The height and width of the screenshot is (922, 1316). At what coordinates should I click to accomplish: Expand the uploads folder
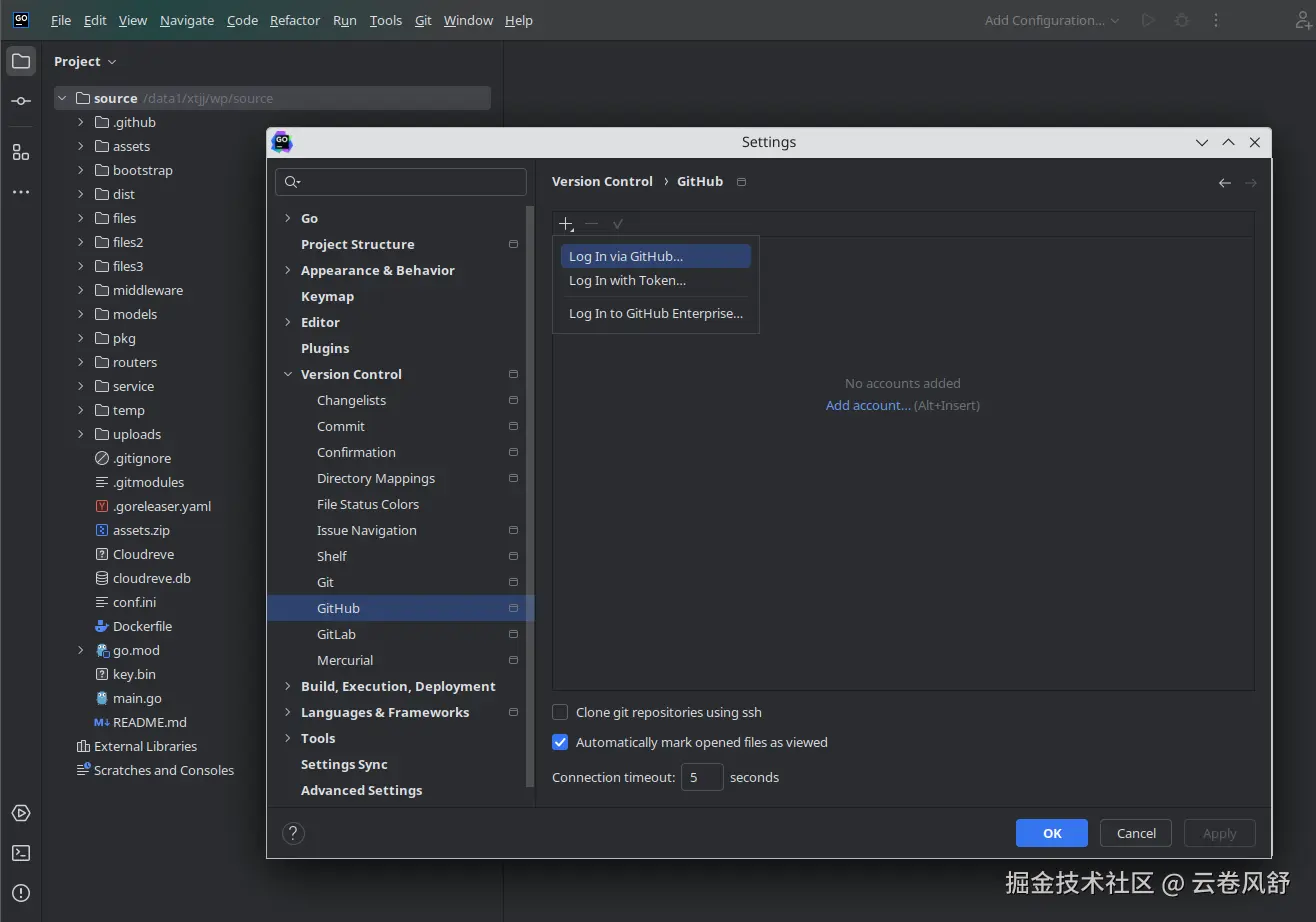[81, 434]
